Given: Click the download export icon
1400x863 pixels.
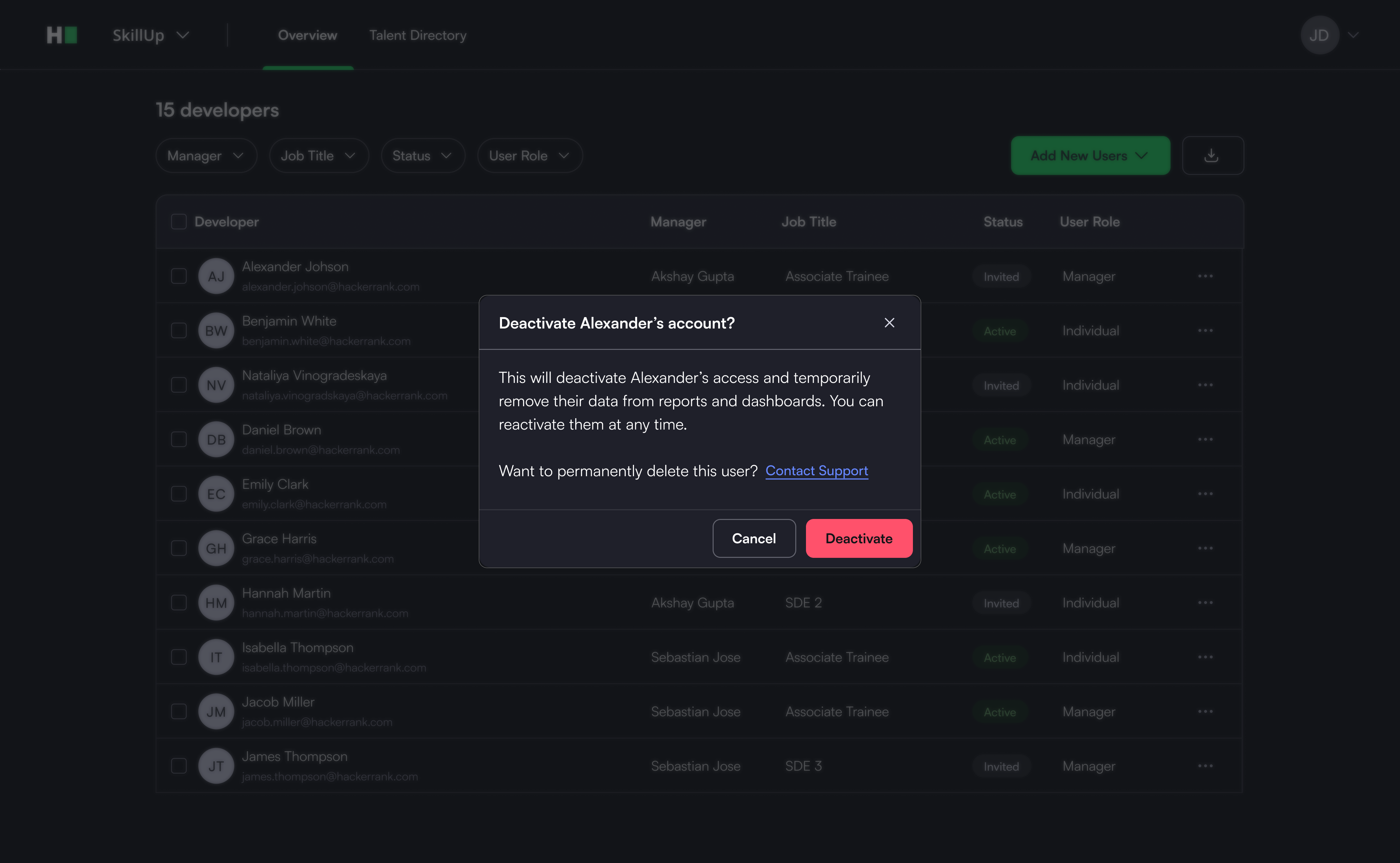Looking at the screenshot, I should [x=1212, y=155].
